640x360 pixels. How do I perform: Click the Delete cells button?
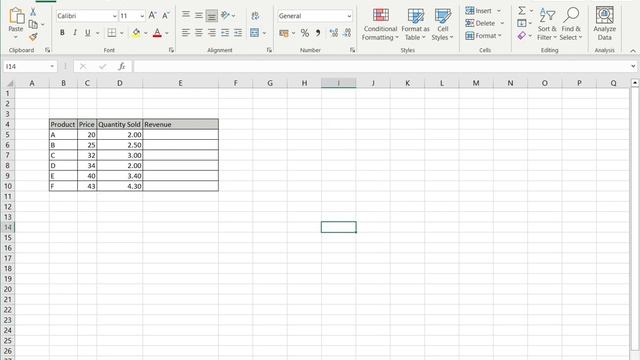point(480,23)
